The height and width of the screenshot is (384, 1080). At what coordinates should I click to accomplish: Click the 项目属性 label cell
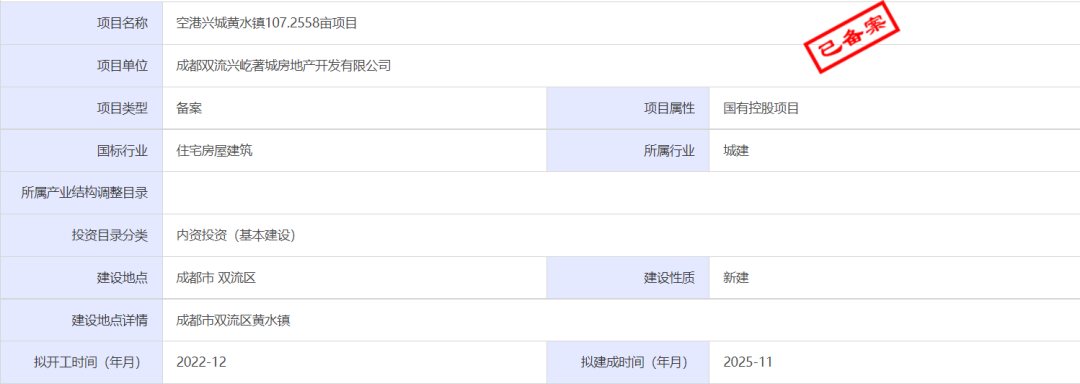tap(628, 108)
